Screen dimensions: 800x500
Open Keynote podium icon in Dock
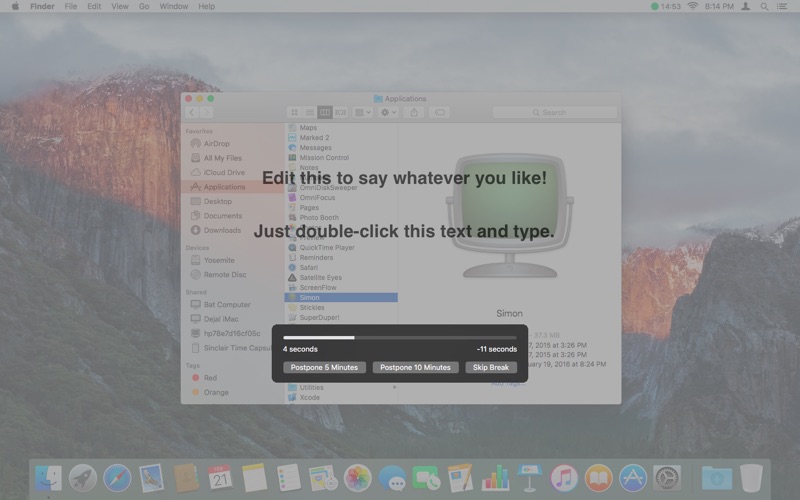tap(529, 478)
